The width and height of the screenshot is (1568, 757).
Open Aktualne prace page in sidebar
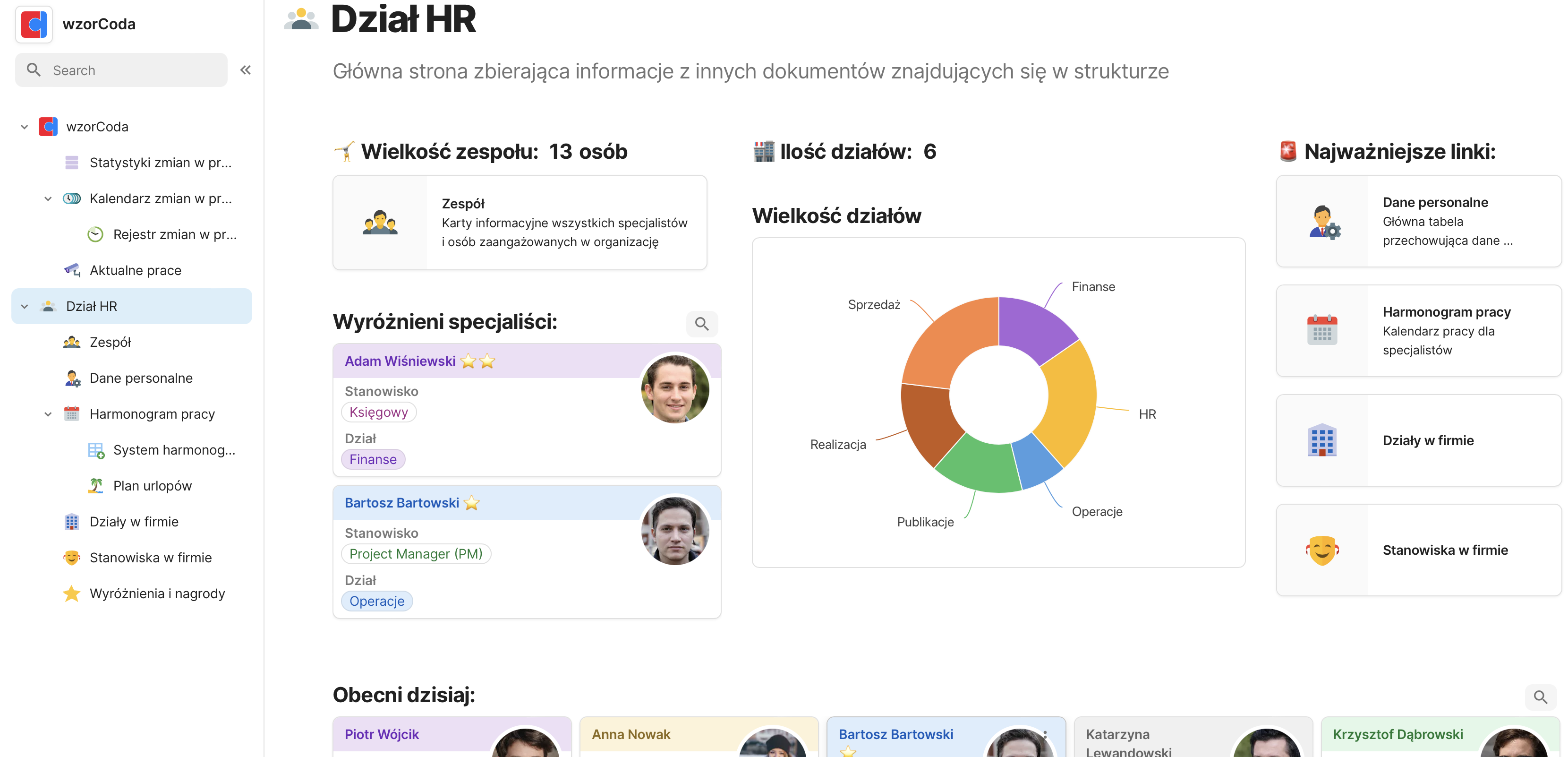(135, 270)
